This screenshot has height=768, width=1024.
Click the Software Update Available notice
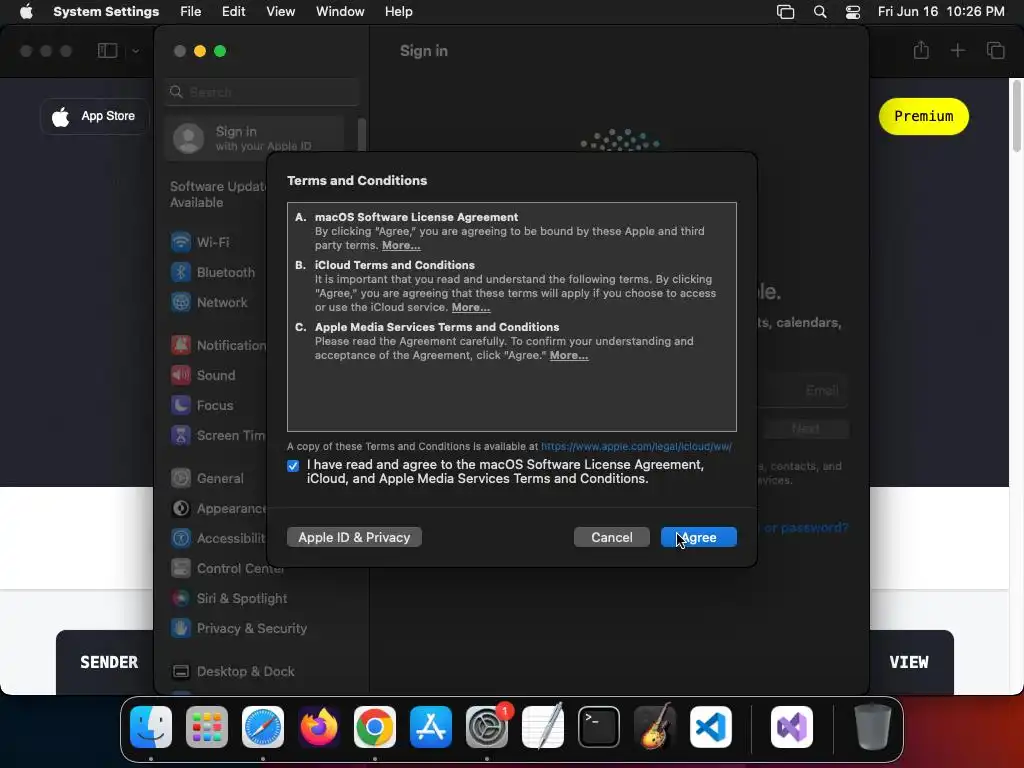[217, 194]
